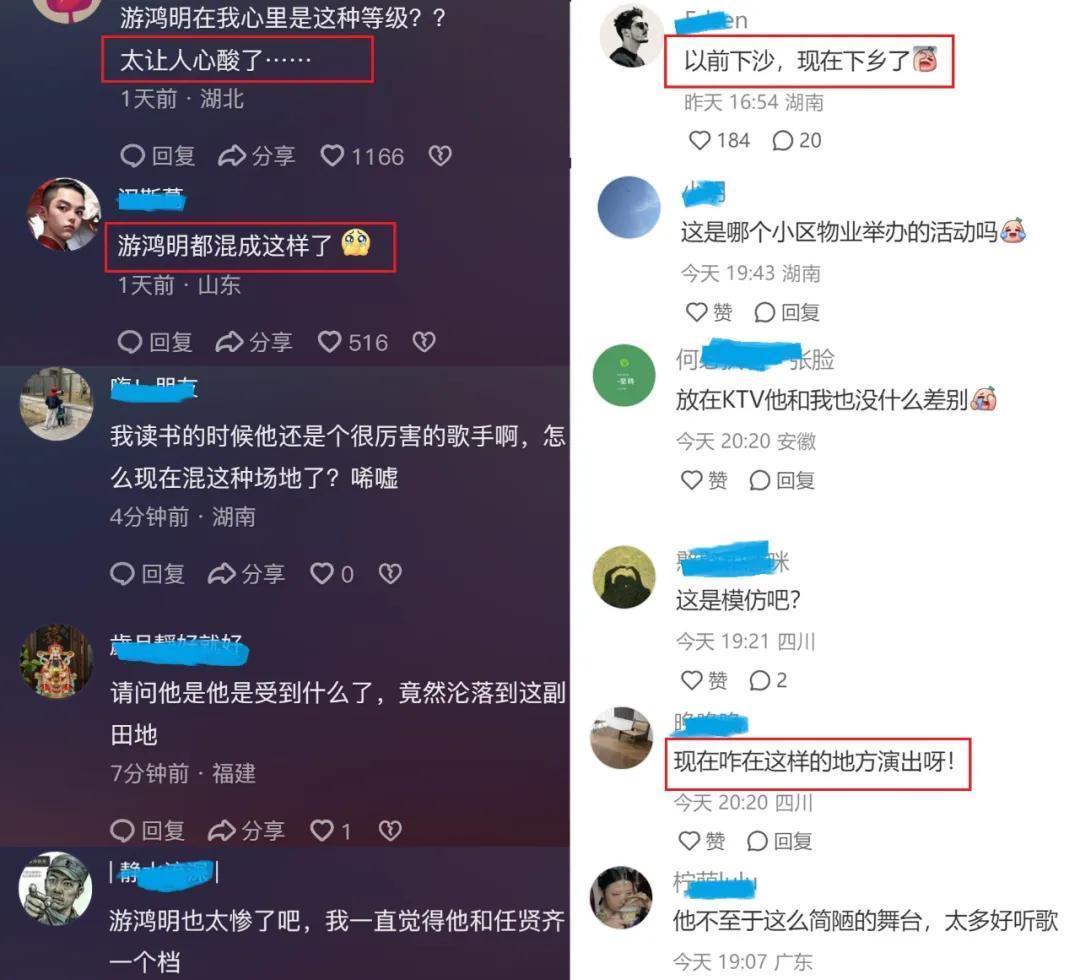Open the green circle avatar profile
The width and height of the screenshot is (1080, 980).
624,375
